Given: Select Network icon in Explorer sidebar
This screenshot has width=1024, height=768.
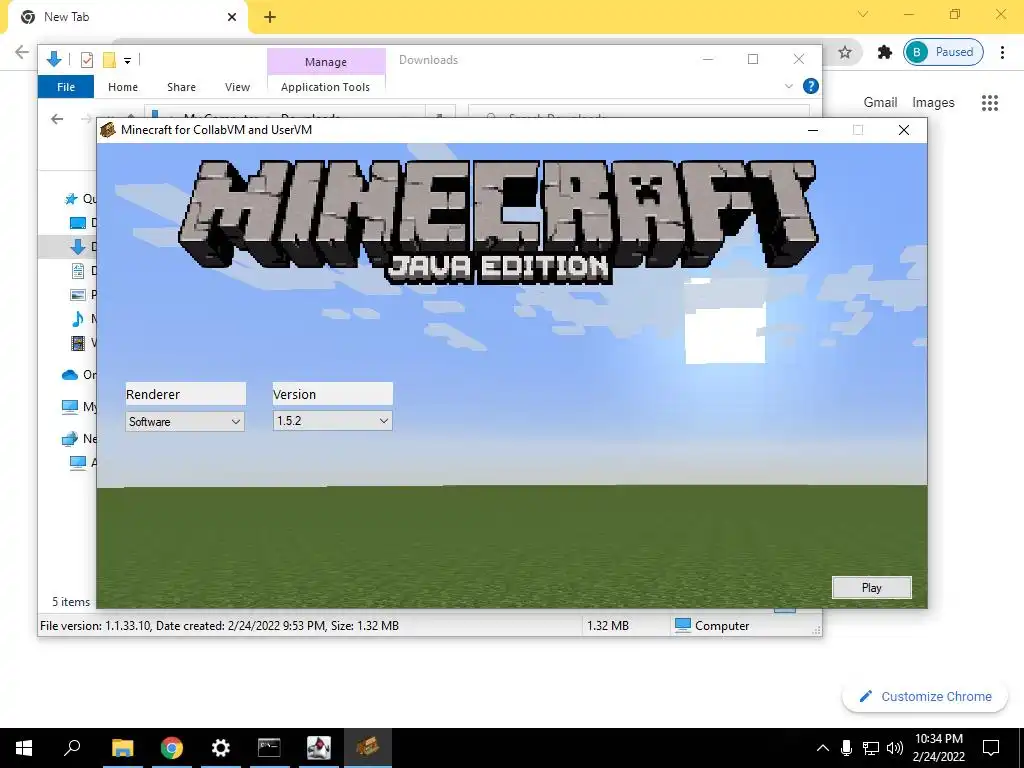Looking at the screenshot, I should tap(70, 439).
